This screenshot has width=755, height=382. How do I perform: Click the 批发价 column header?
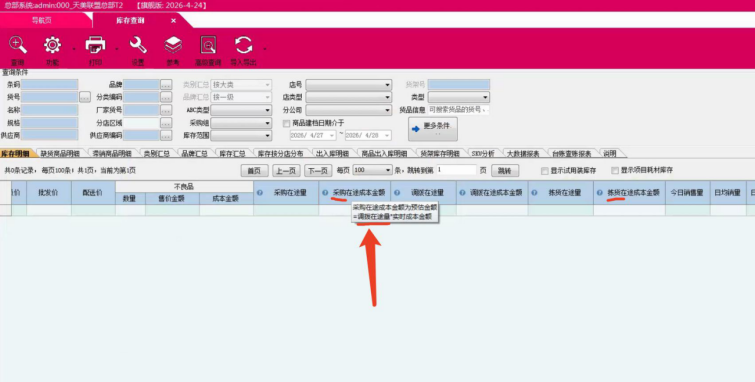(49, 192)
